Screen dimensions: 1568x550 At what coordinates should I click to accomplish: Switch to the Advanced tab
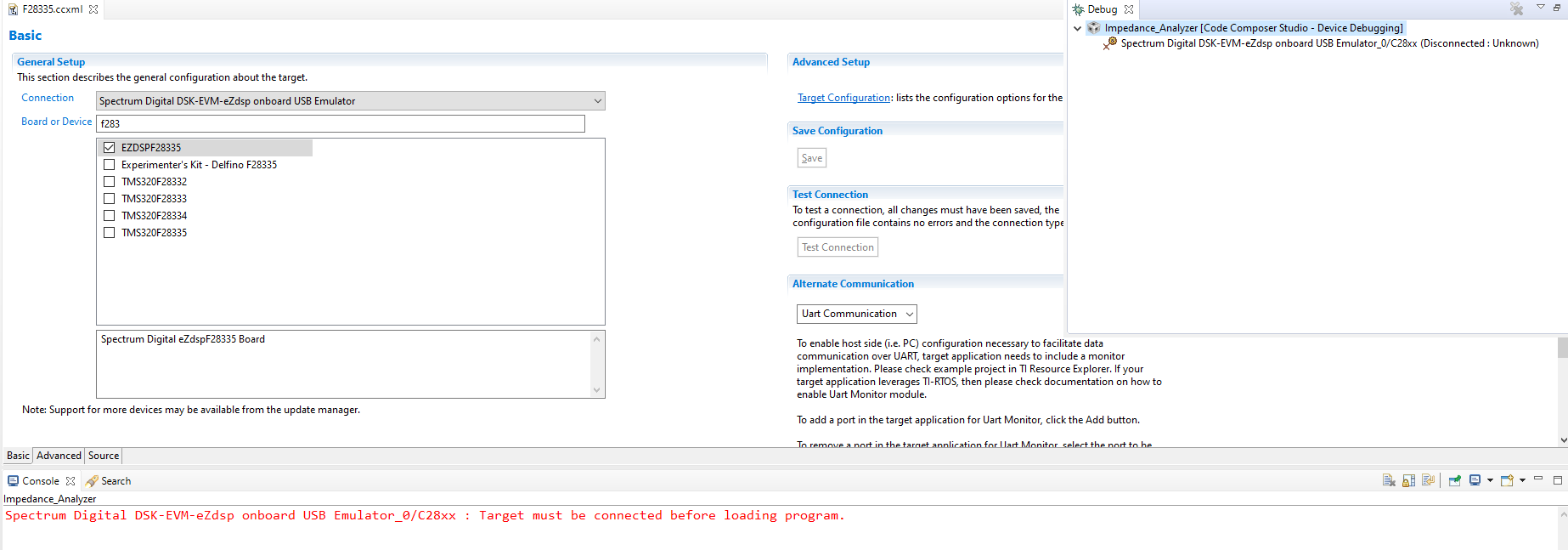click(x=59, y=456)
